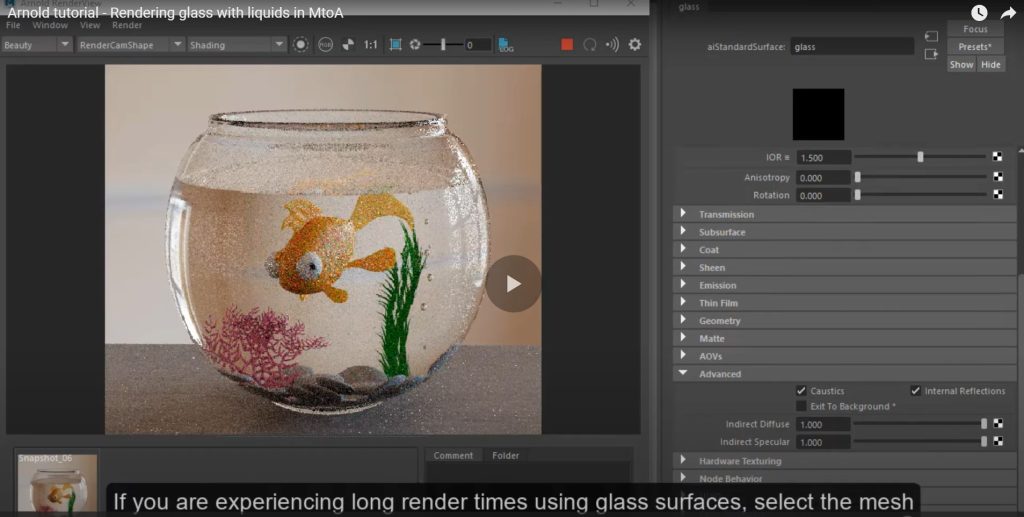Click the video Share arrow icon
This screenshot has height=517, width=1024.
pos(1009,12)
